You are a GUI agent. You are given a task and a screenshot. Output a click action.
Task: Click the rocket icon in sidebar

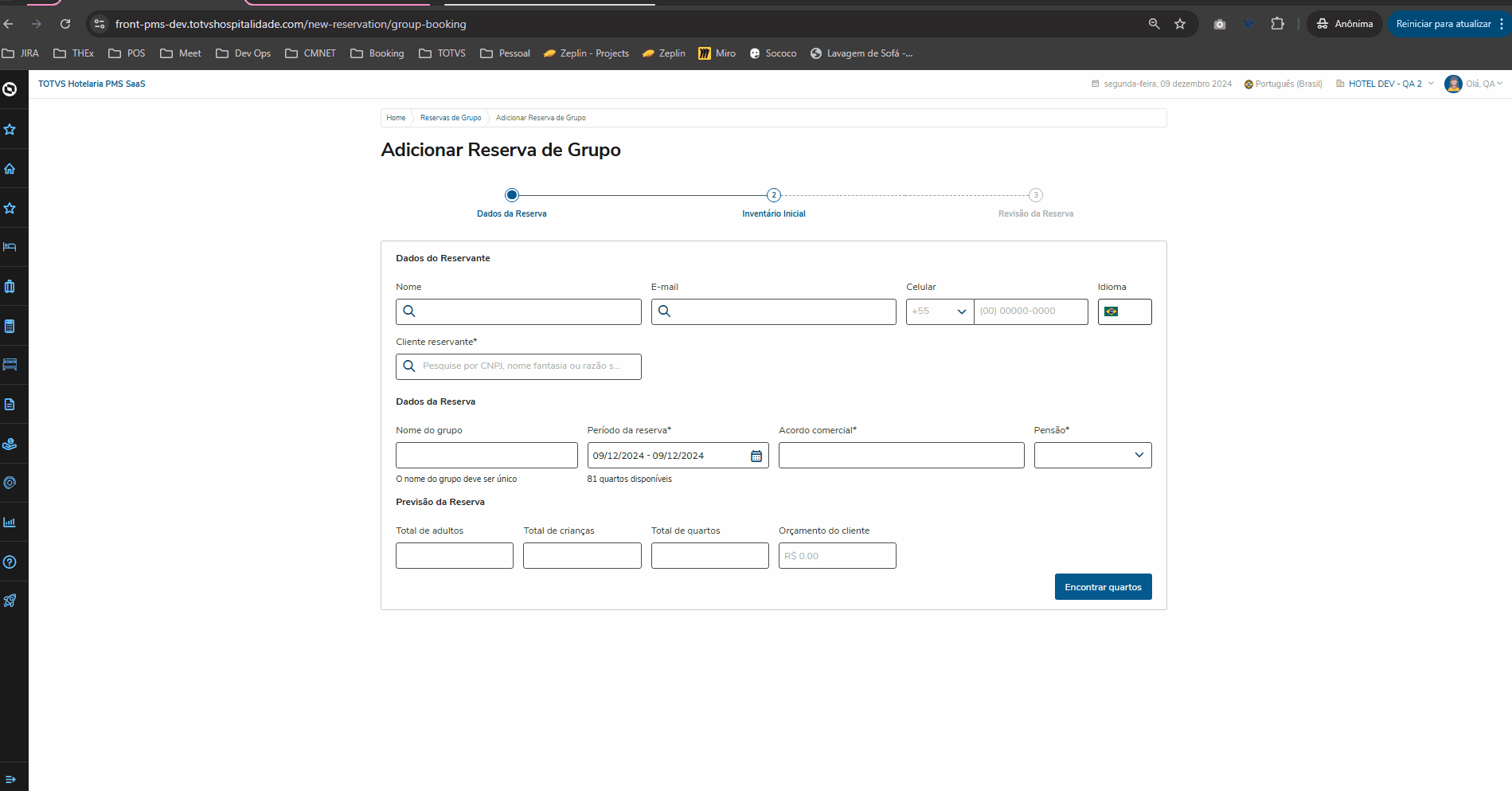(10, 601)
